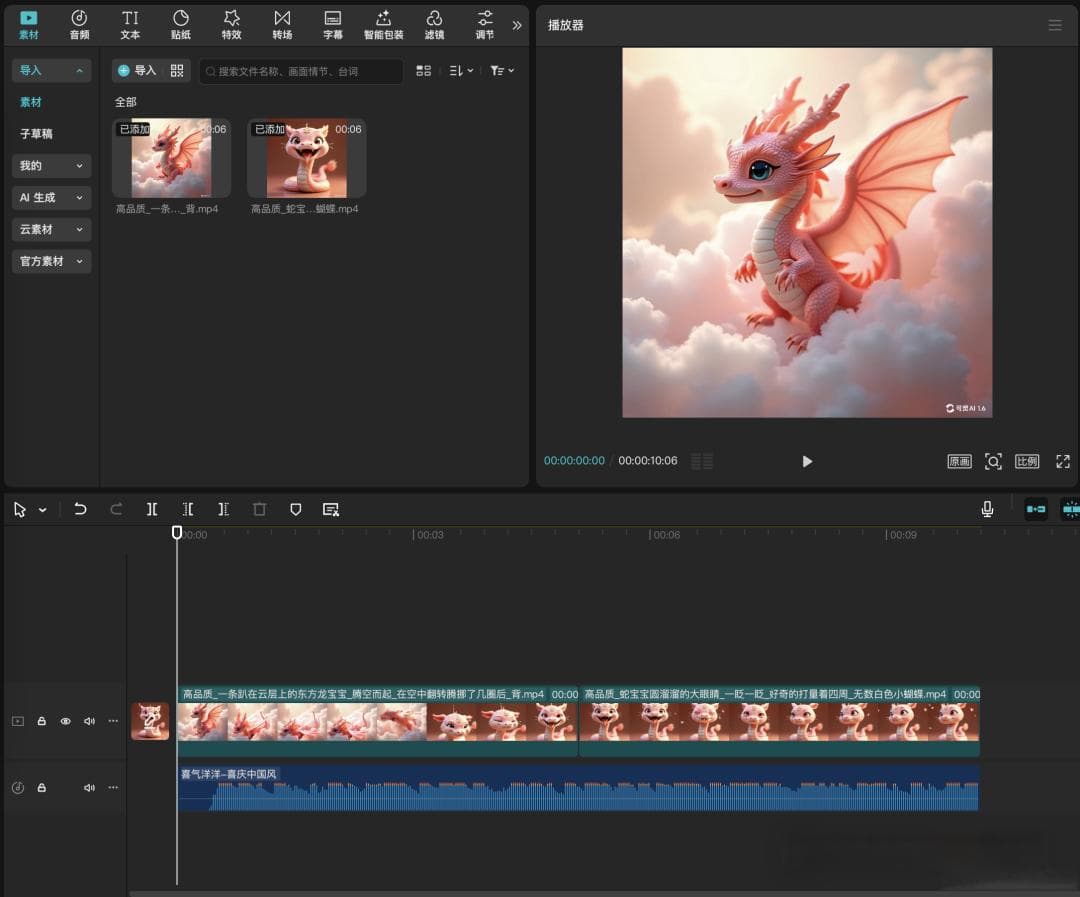
Task: Click the audio track type icon
Action: [18, 787]
